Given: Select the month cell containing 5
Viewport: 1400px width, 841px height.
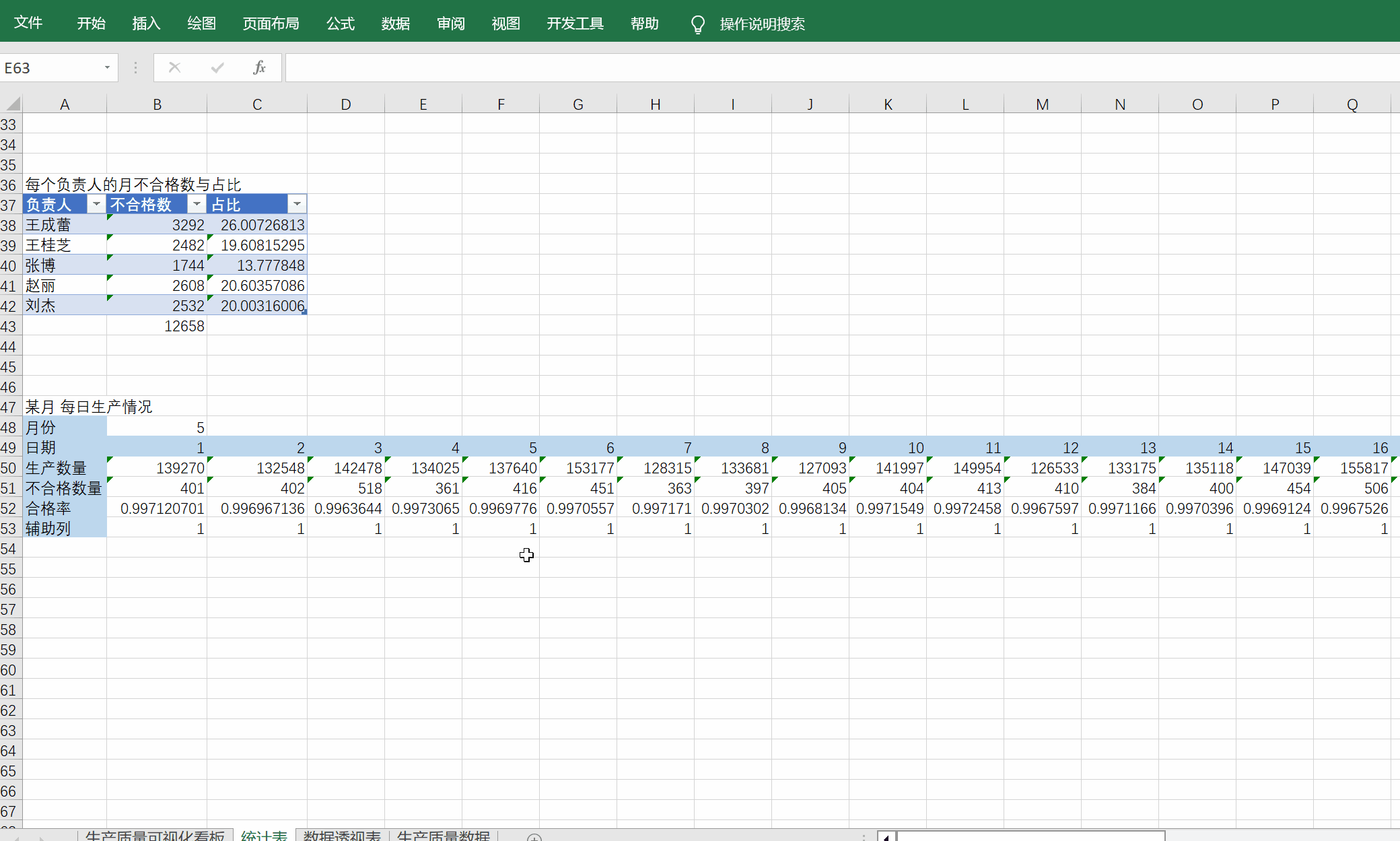Looking at the screenshot, I should [x=156, y=428].
